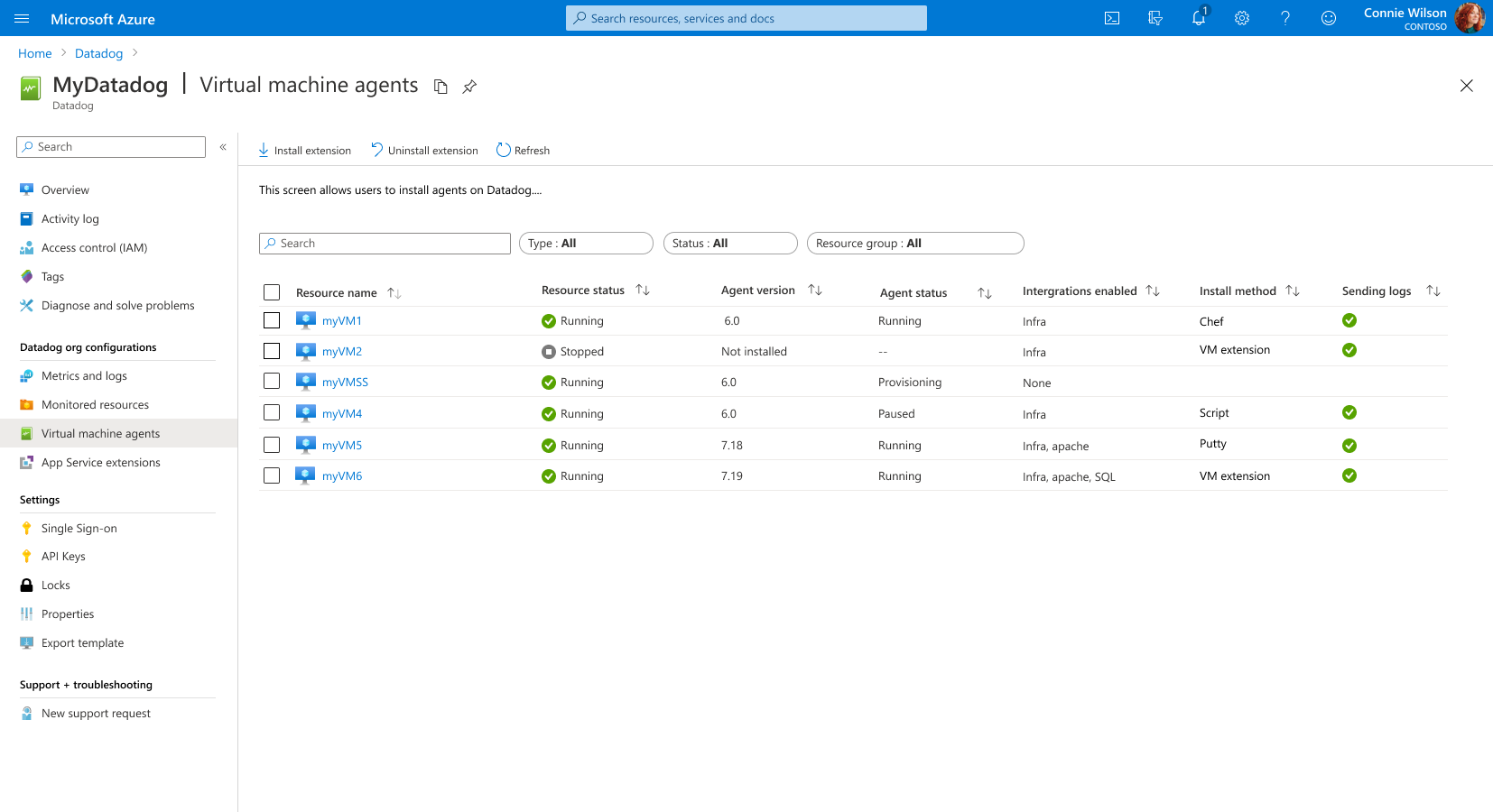Viewport: 1493px width, 812px height.
Task: Select Monitored resources in the sidebar
Action: point(95,404)
